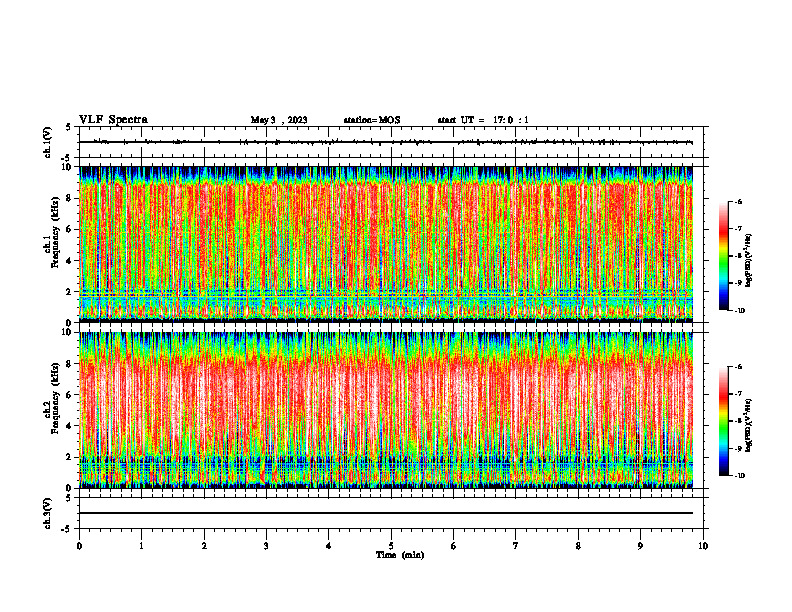Image resolution: width=792 pixels, height=612 pixels.
Task: Select the 'start UT = 17: 0 : 1' text
Action: pyautogui.click(x=483, y=120)
